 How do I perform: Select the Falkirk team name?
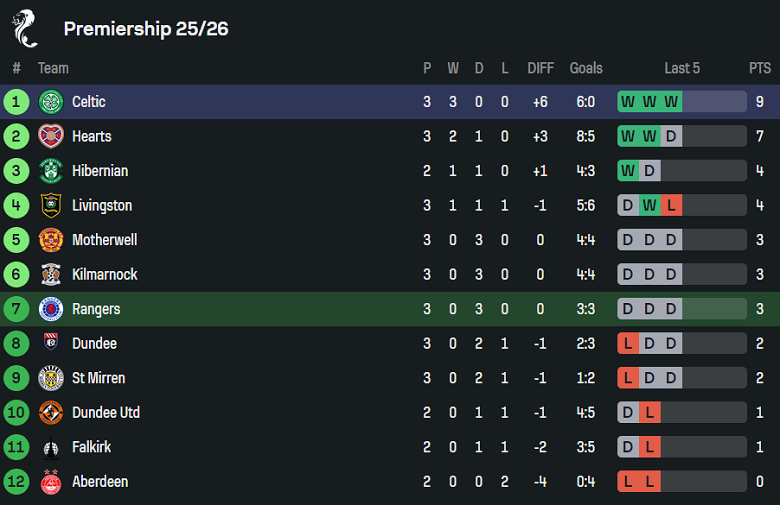point(91,447)
